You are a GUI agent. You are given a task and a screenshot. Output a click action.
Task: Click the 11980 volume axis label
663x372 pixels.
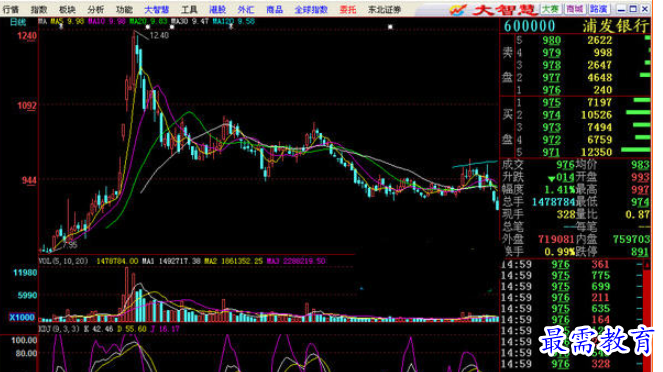[x=25, y=273]
